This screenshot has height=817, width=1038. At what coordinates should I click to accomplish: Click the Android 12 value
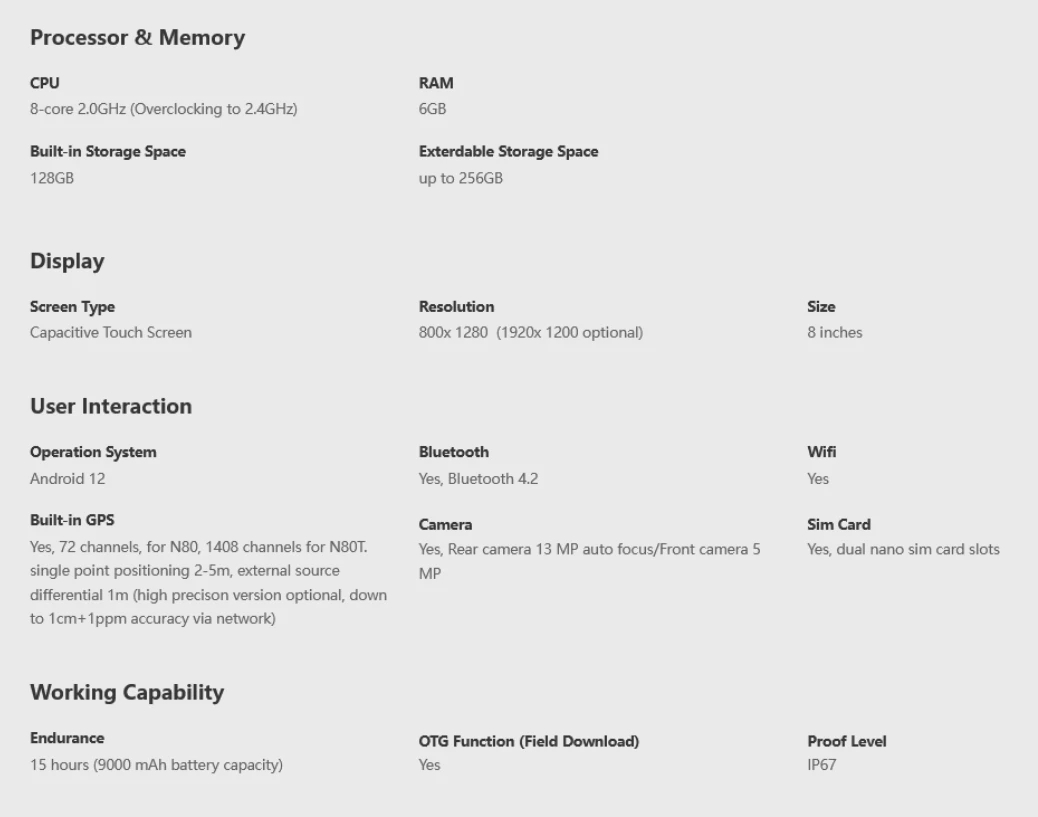click(x=67, y=479)
